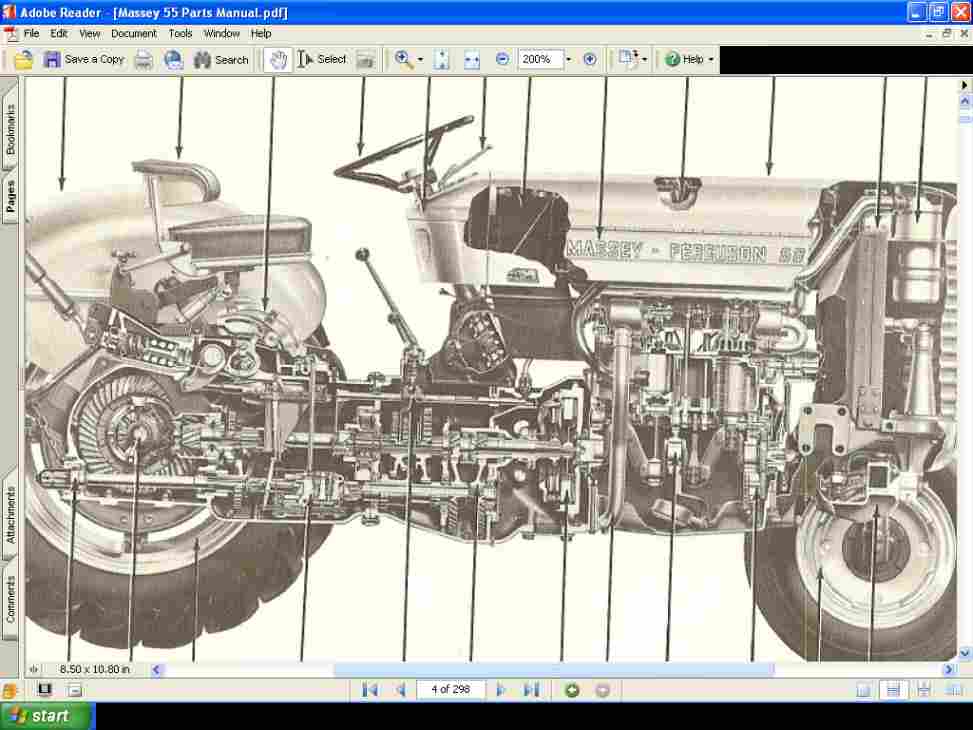Viewport: 973px width, 730px height.
Task: Open the Edit menu
Action: coord(59,34)
